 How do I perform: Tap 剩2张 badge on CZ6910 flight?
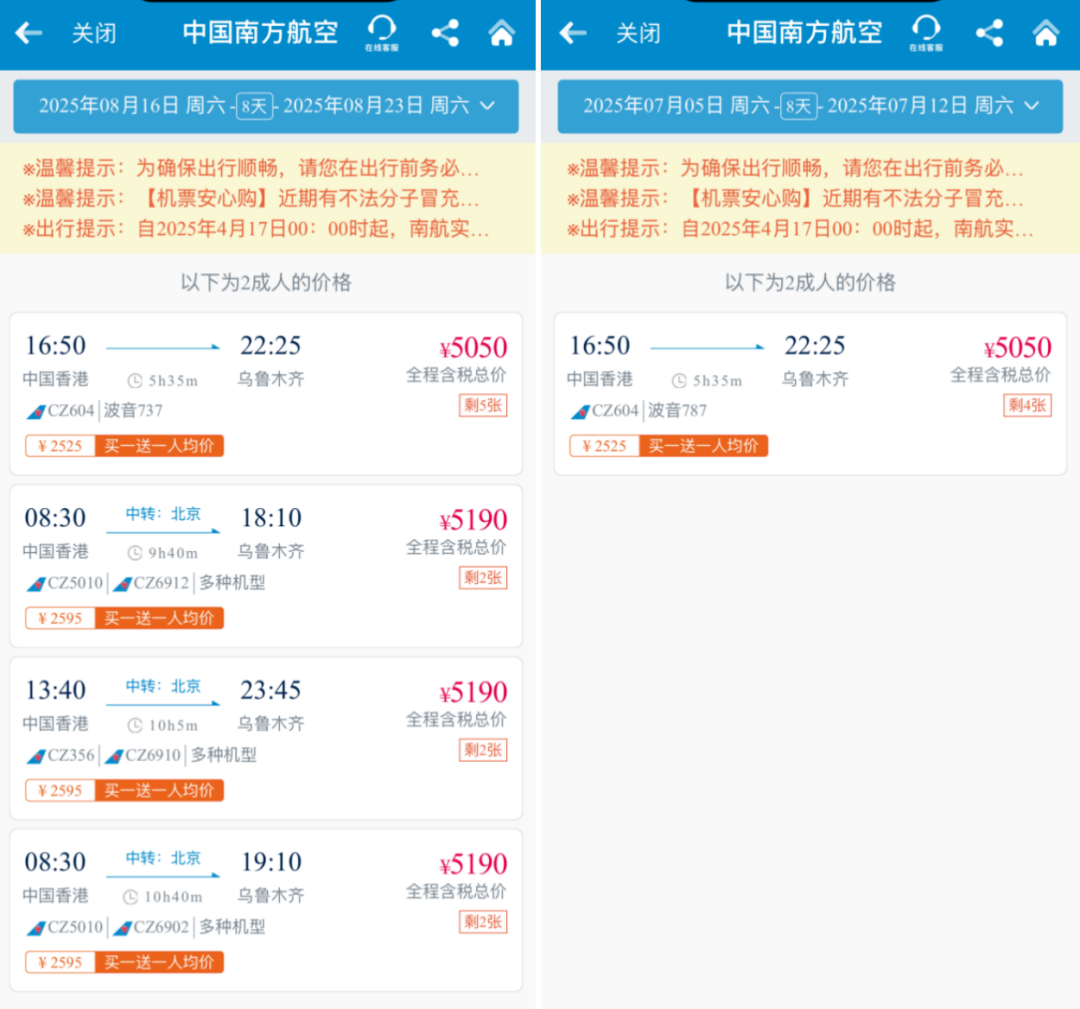[x=483, y=750]
